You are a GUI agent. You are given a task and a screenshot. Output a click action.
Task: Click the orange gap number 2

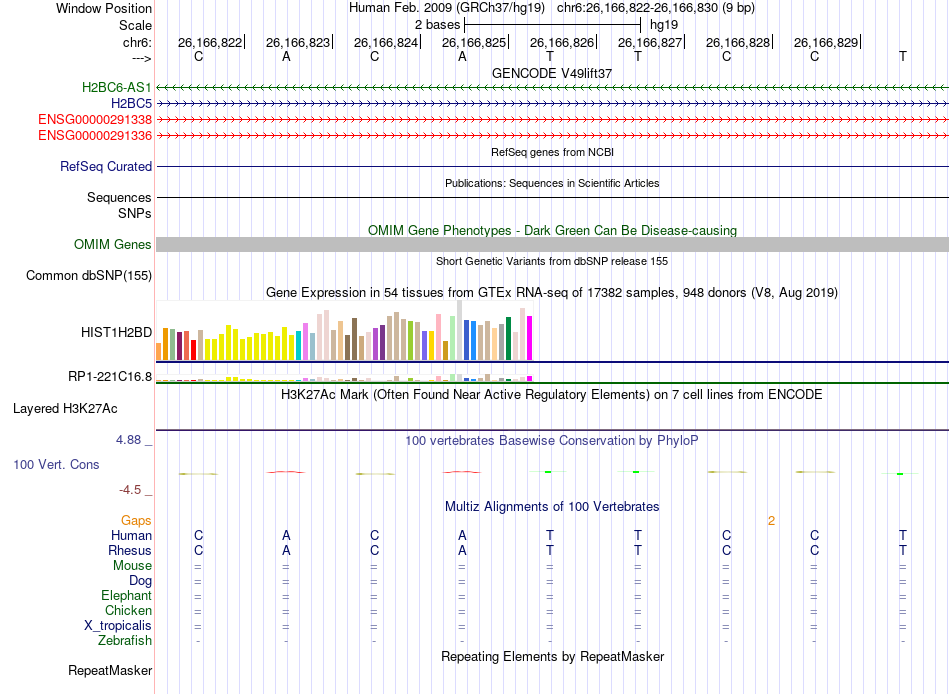point(771,521)
